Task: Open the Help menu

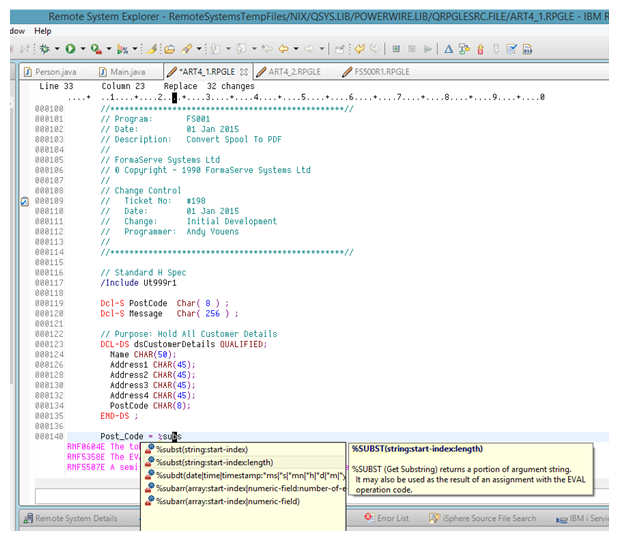Action: click(42, 31)
